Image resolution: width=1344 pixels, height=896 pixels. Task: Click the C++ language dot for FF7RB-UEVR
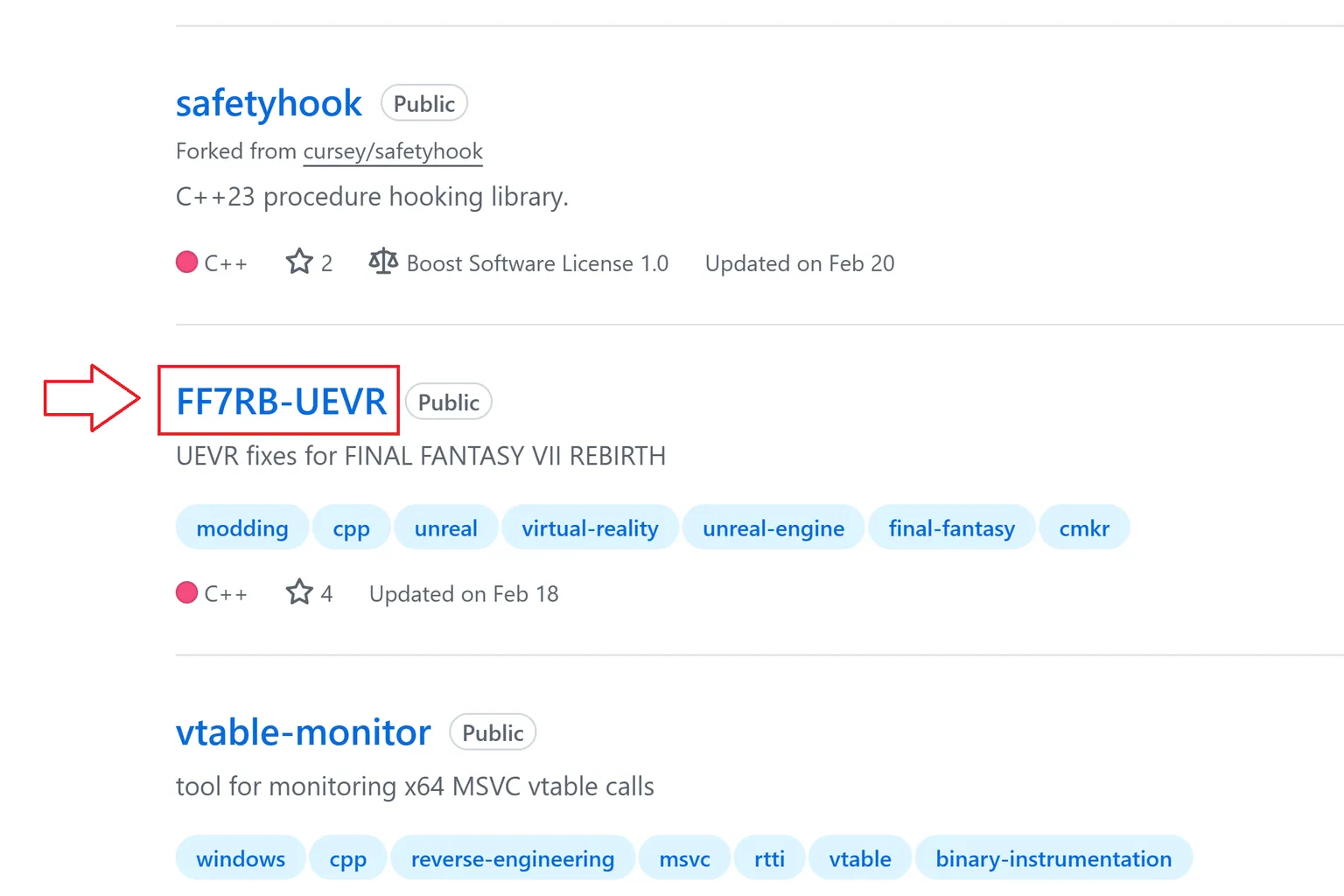tap(186, 593)
